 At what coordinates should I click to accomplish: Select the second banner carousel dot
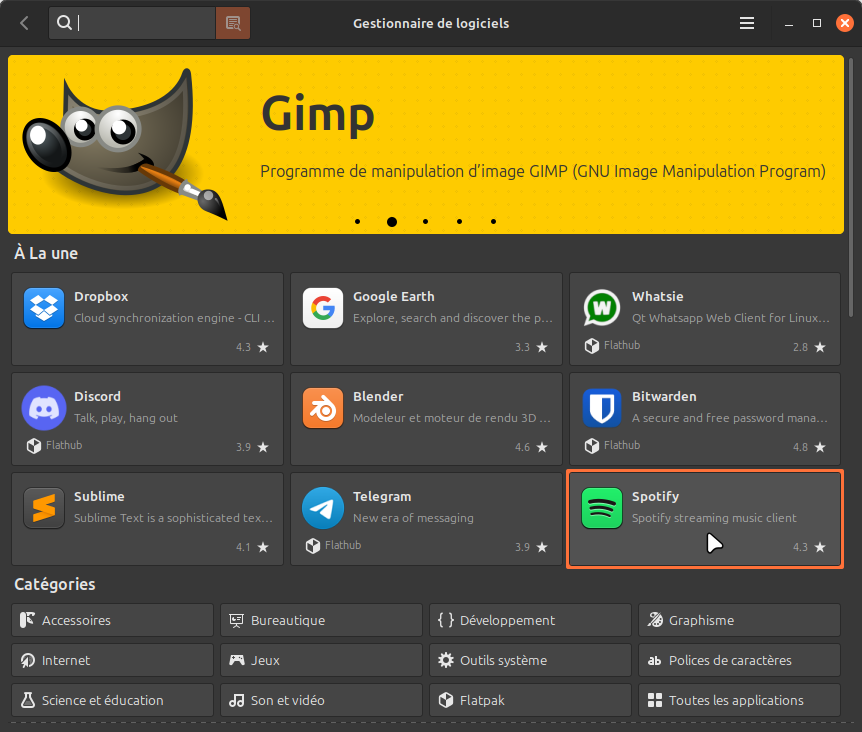coord(392,222)
